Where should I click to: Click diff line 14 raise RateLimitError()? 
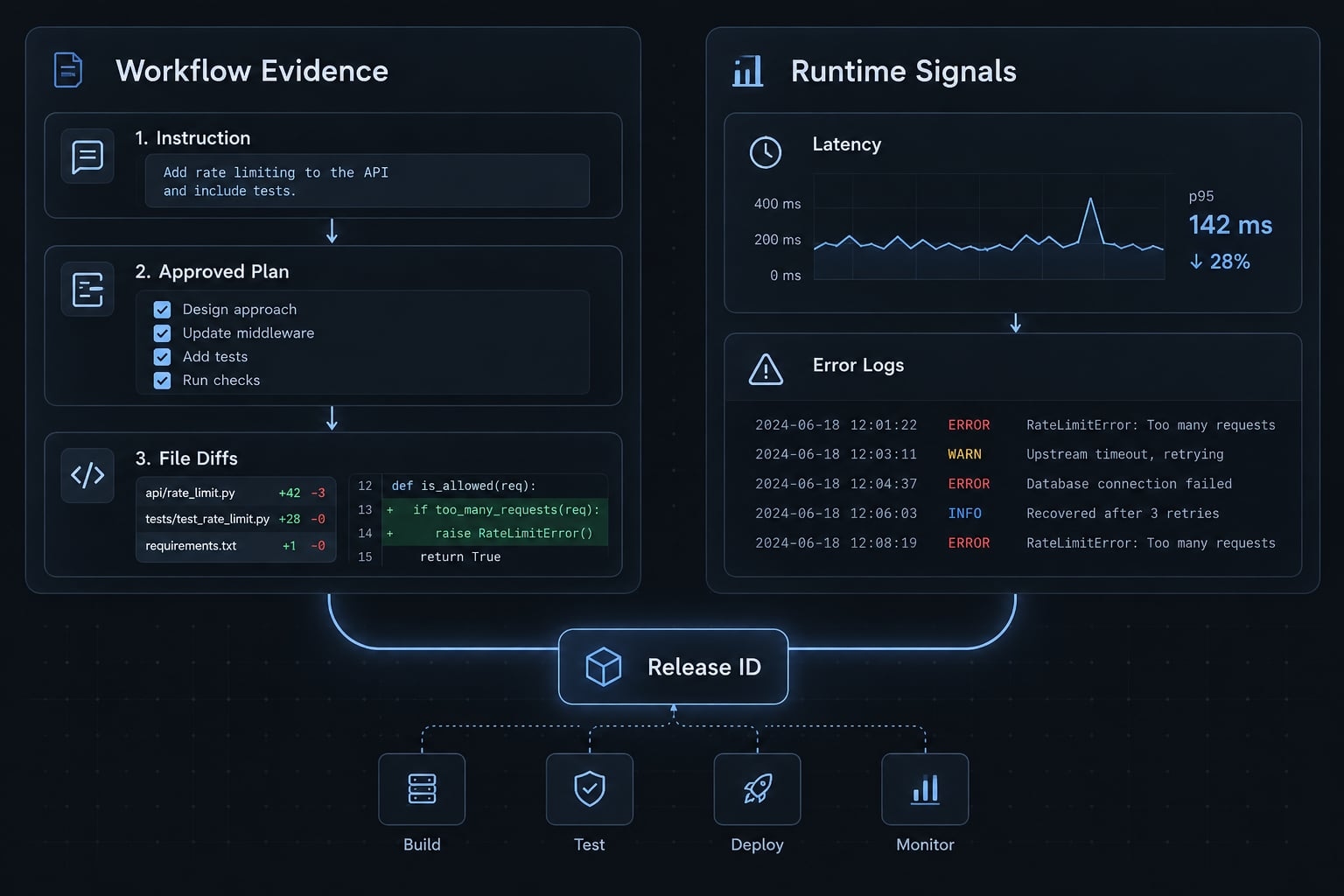click(x=479, y=534)
